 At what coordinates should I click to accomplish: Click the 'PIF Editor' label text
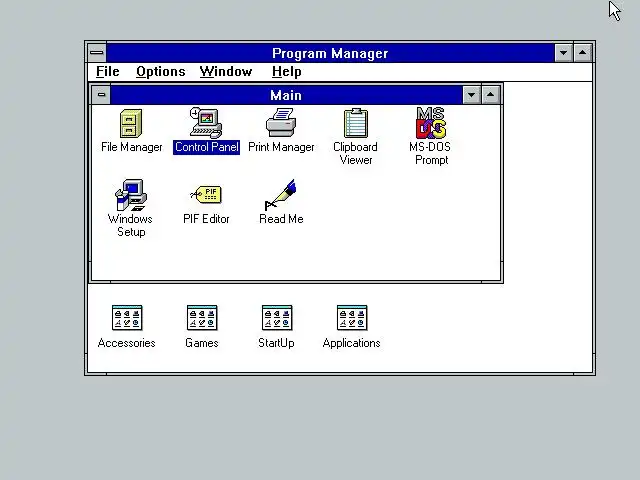206,219
